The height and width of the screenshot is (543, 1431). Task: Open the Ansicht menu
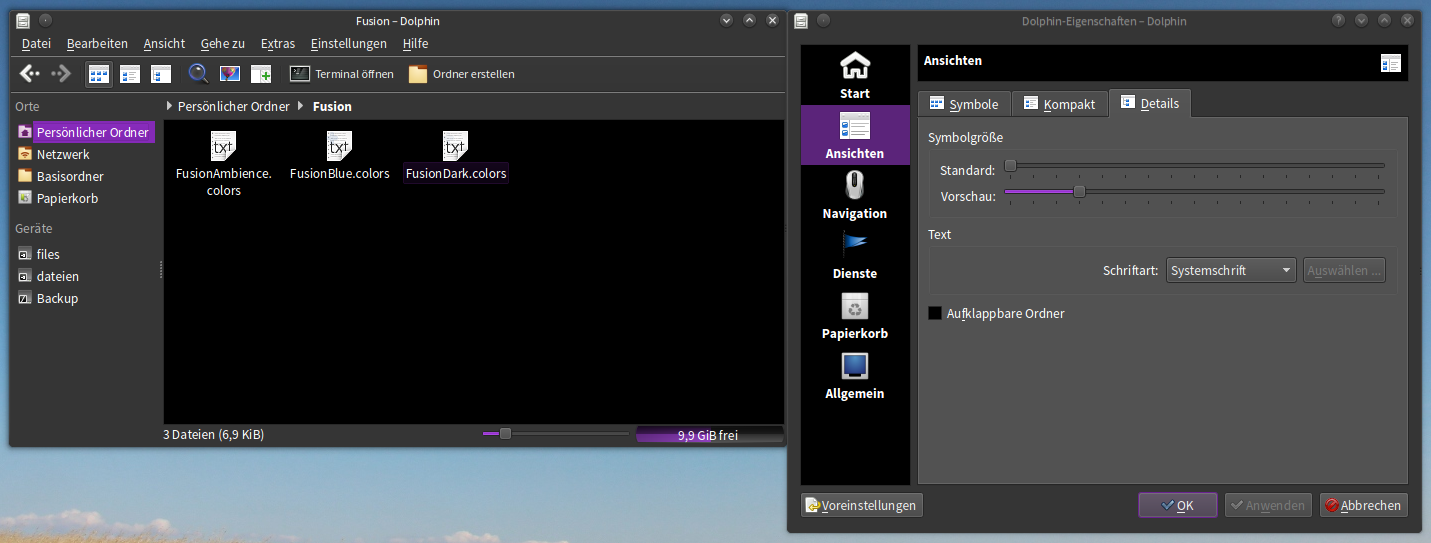pyautogui.click(x=164, y=43)
